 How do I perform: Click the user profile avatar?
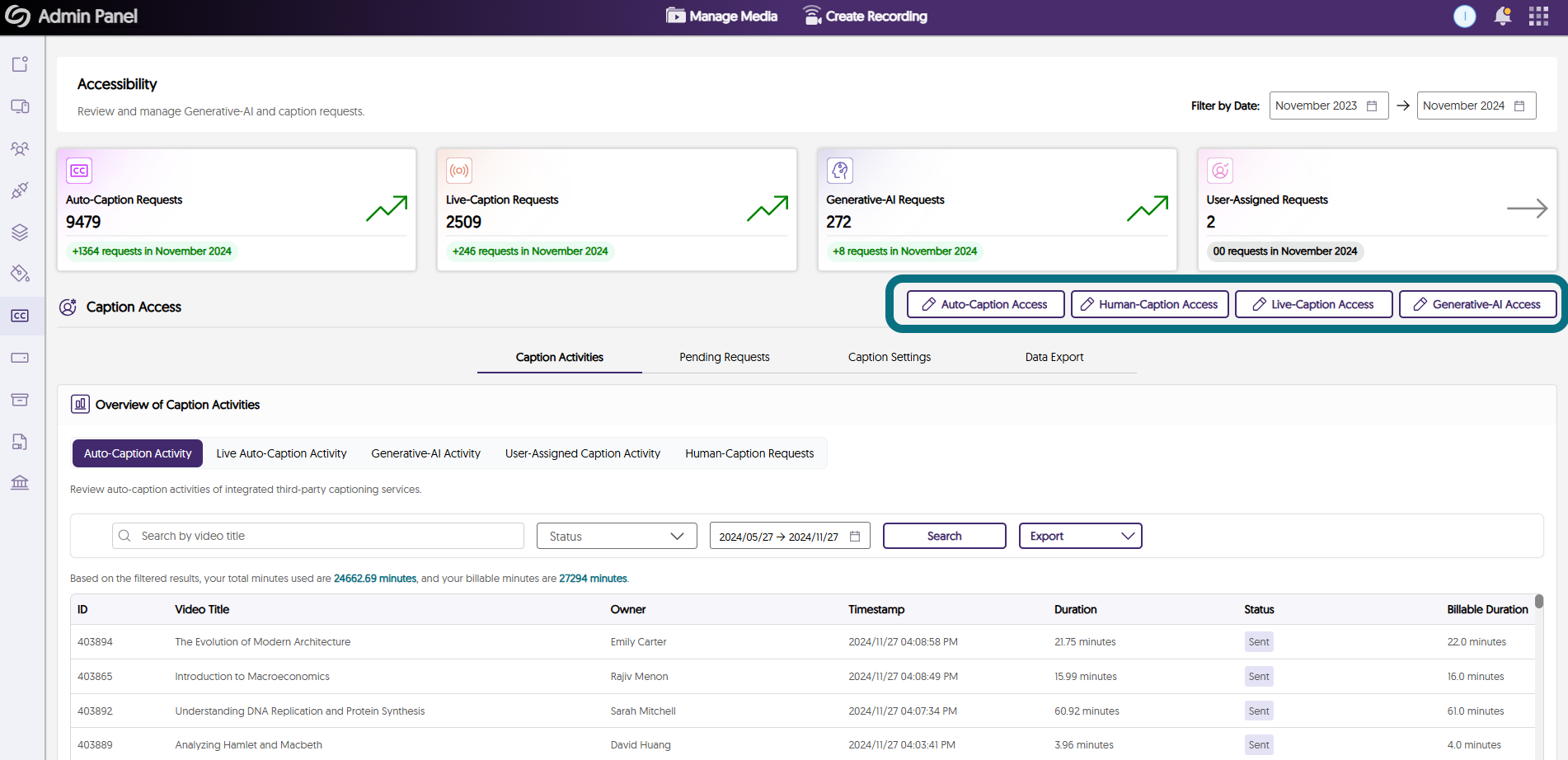pos(1465,16)
